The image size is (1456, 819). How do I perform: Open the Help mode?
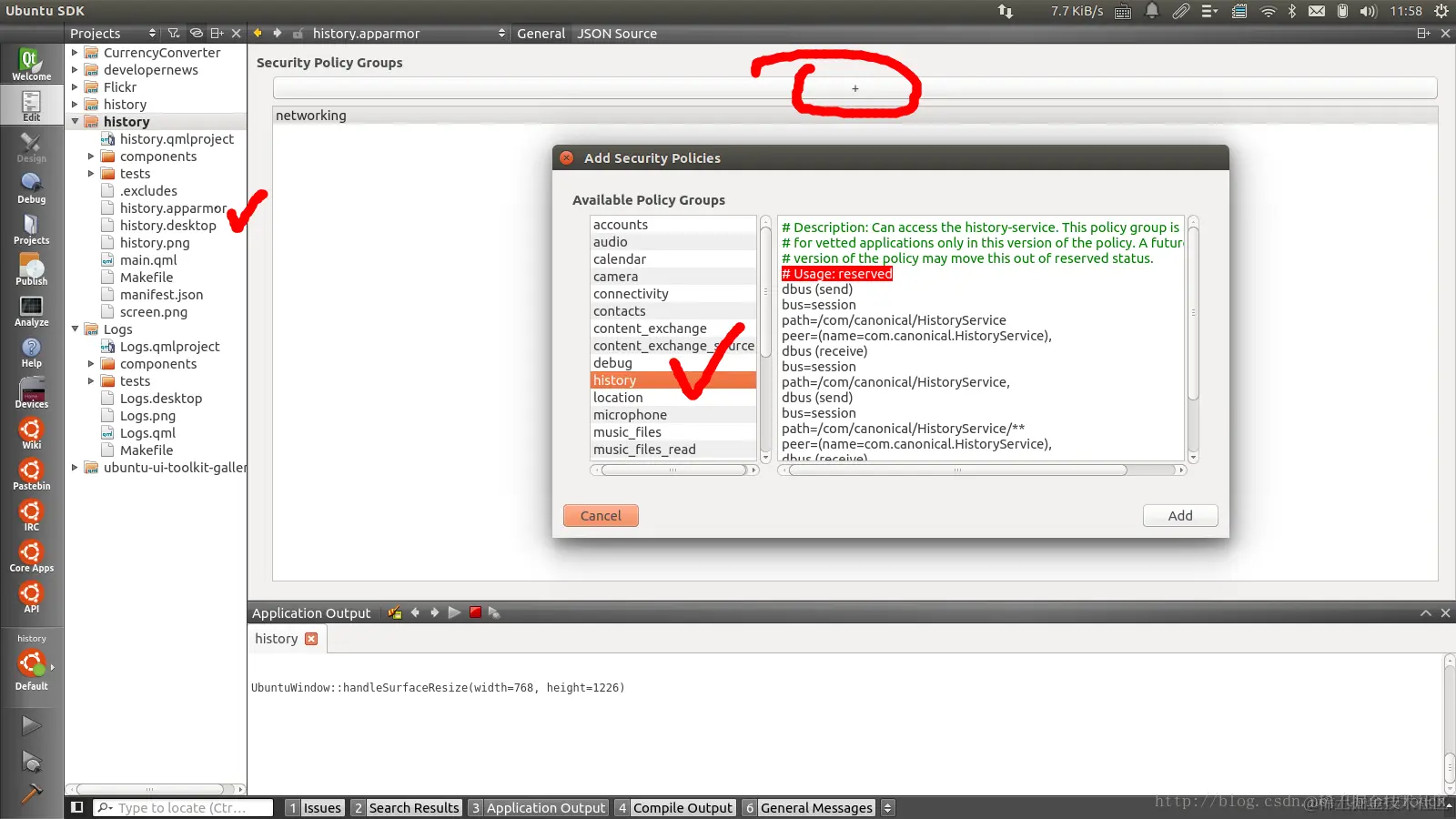[x=31, y=351]
